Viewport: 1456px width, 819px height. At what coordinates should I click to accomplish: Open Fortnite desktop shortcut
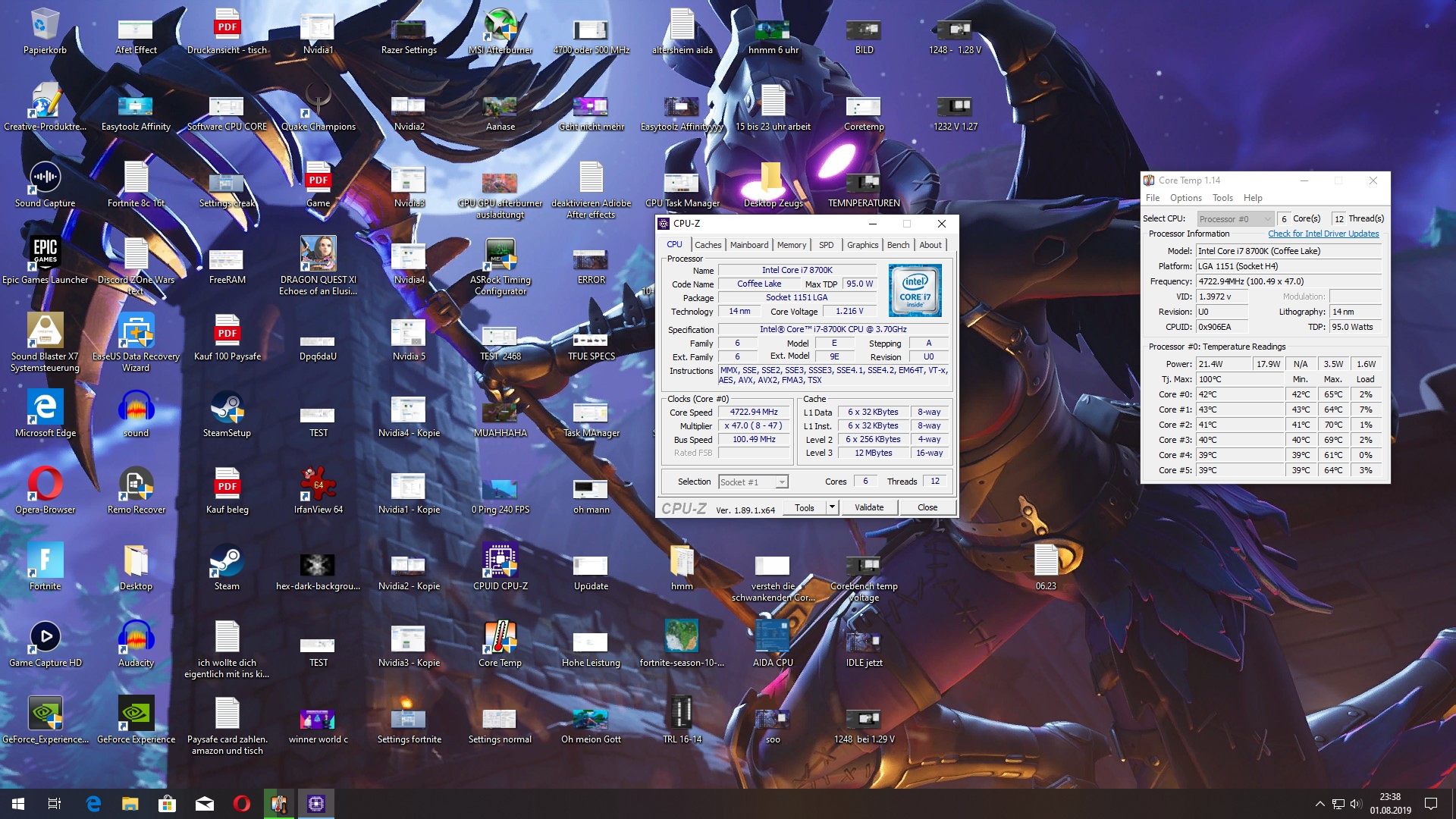pos(45,568)
